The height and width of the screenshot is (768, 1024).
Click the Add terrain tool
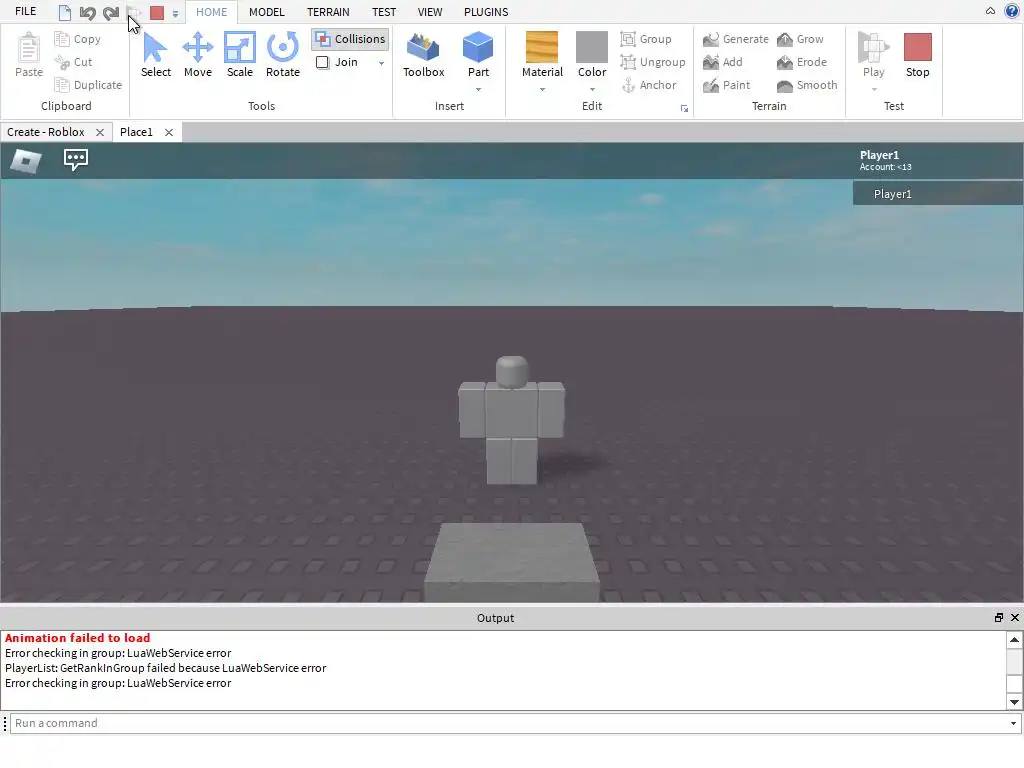click(723, 62)
